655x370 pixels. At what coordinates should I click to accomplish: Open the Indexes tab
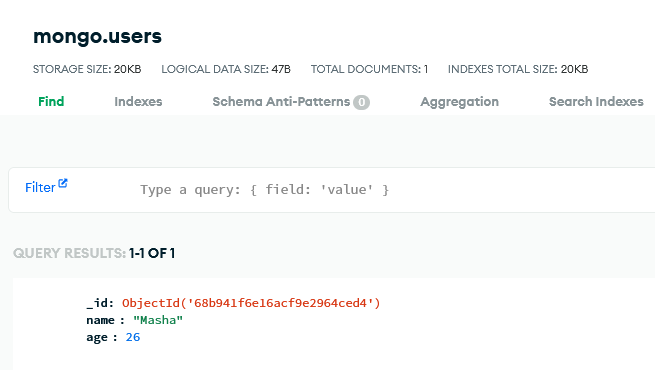tap(138, 101)
